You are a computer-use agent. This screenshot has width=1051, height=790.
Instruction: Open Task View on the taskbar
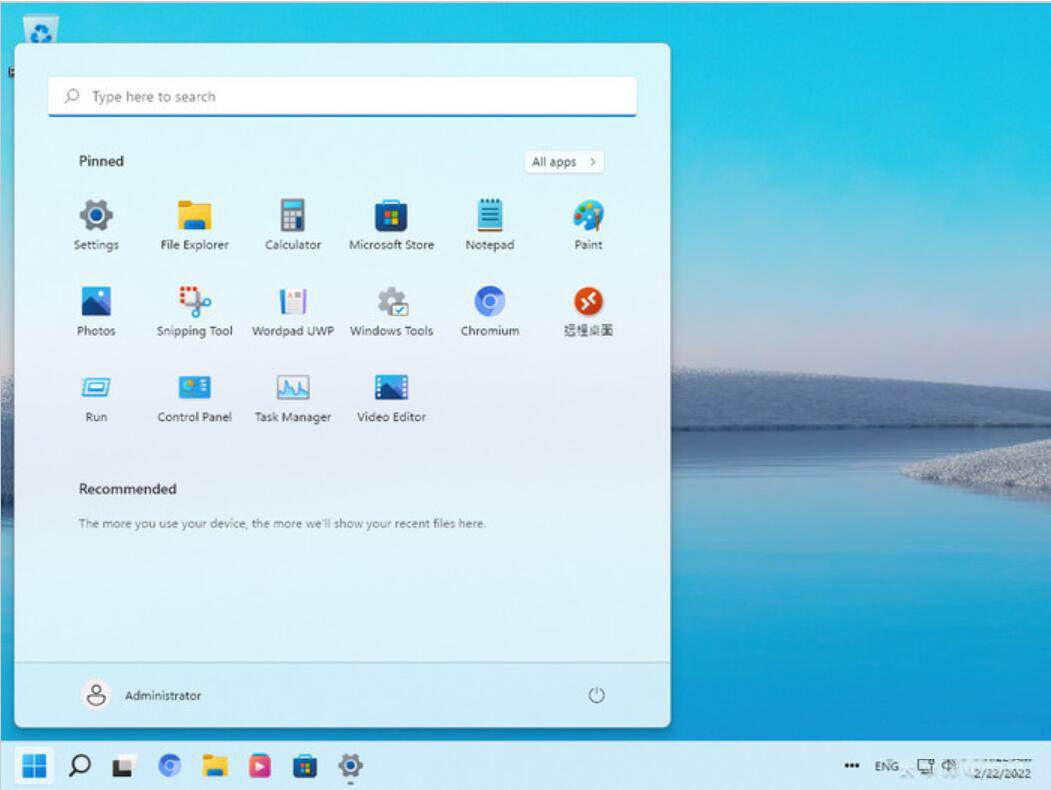click(x=124, y=765)
